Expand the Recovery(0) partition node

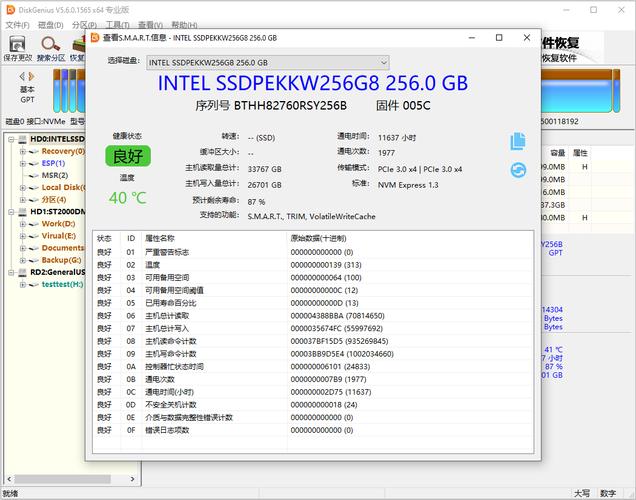coord(21,151)
